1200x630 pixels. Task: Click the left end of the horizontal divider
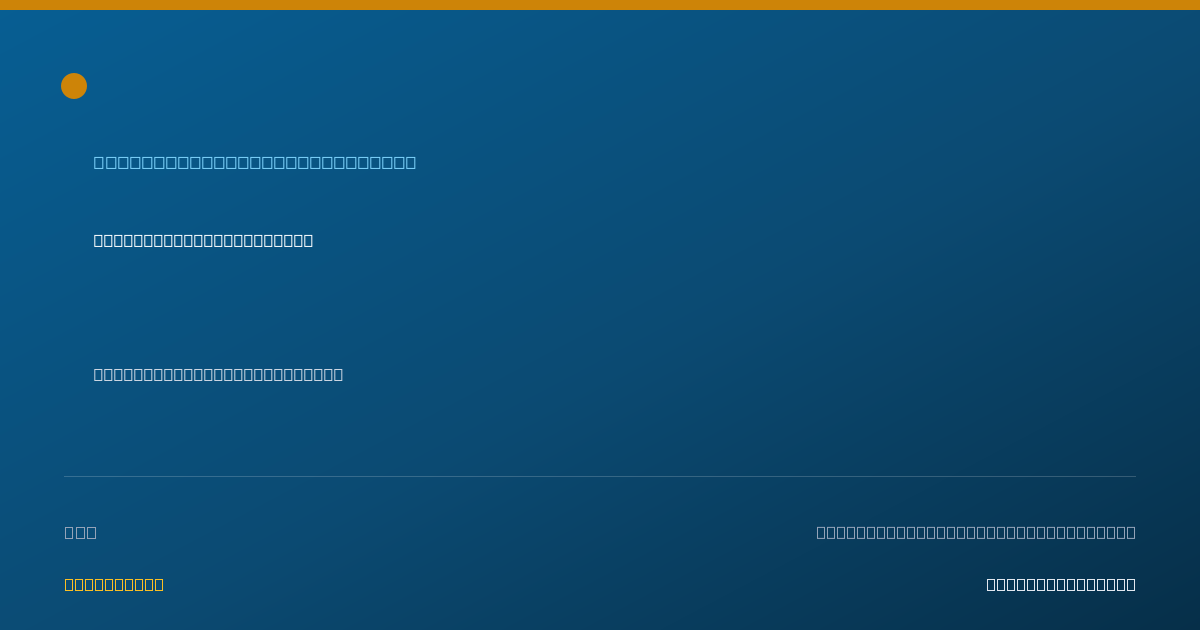point(66,476)
